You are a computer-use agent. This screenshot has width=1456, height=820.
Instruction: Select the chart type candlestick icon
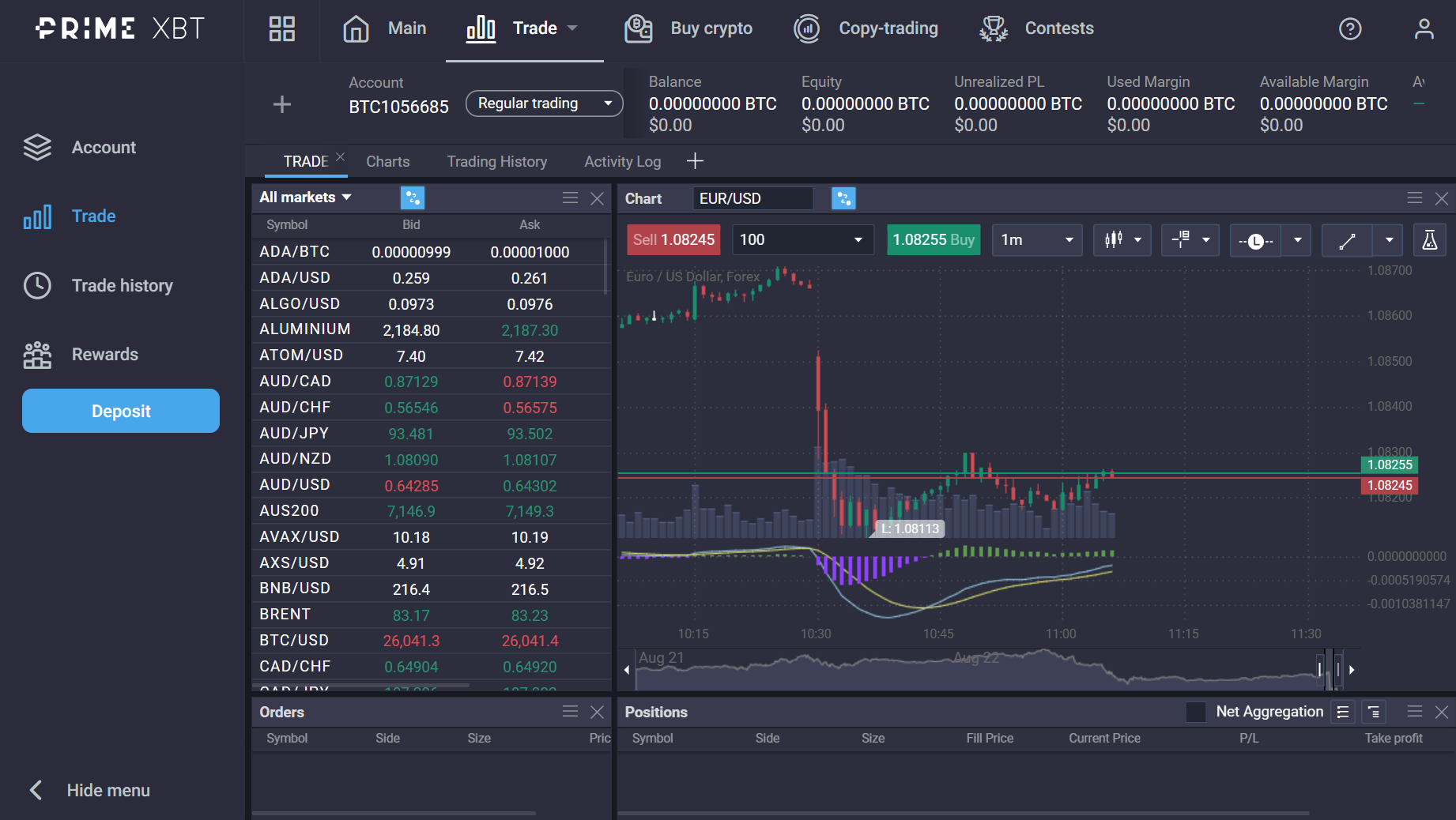[x=1114, y=239]
